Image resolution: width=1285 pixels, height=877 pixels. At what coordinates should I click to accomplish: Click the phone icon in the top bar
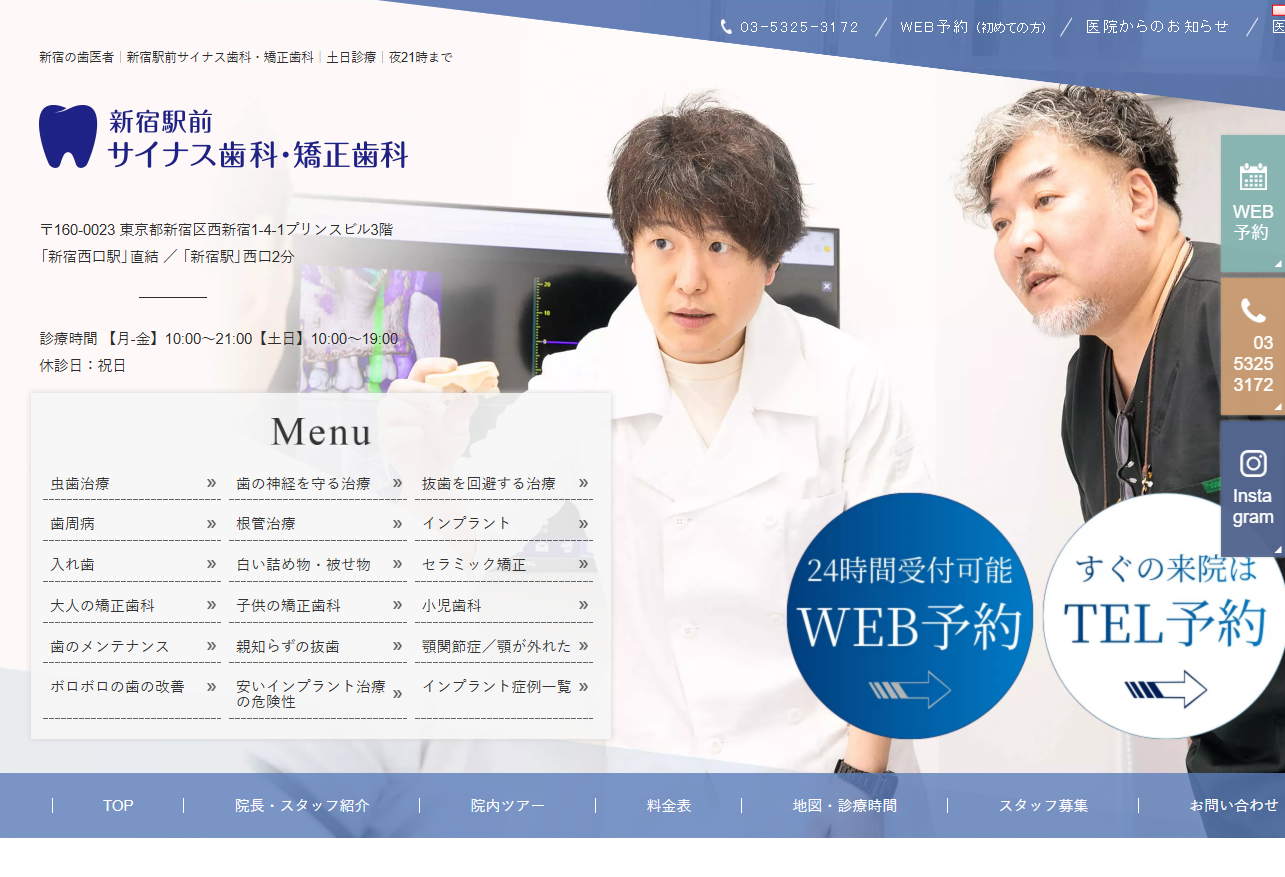[726, 27]
